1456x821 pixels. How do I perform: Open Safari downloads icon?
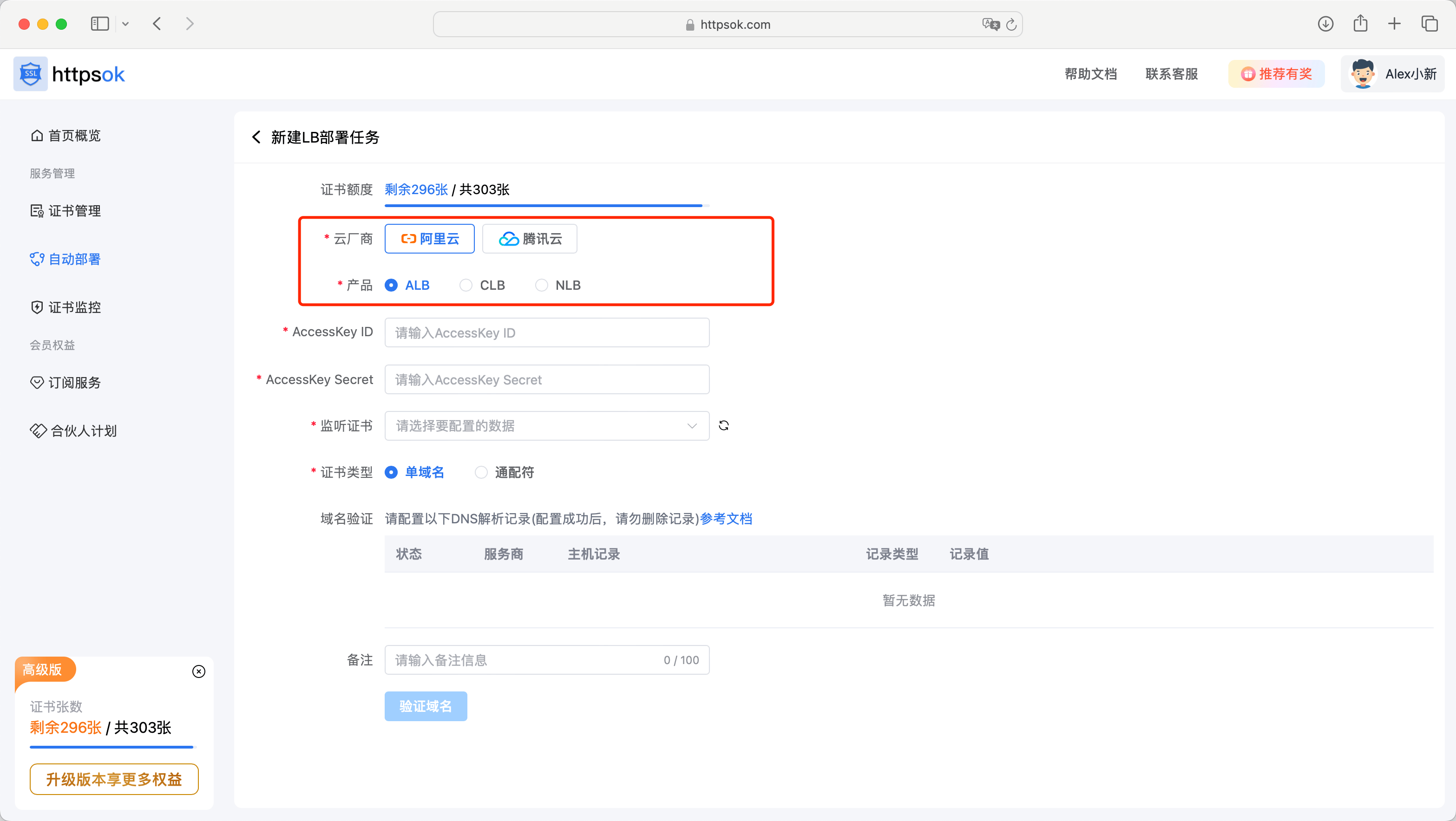[x=1325, y=24]
